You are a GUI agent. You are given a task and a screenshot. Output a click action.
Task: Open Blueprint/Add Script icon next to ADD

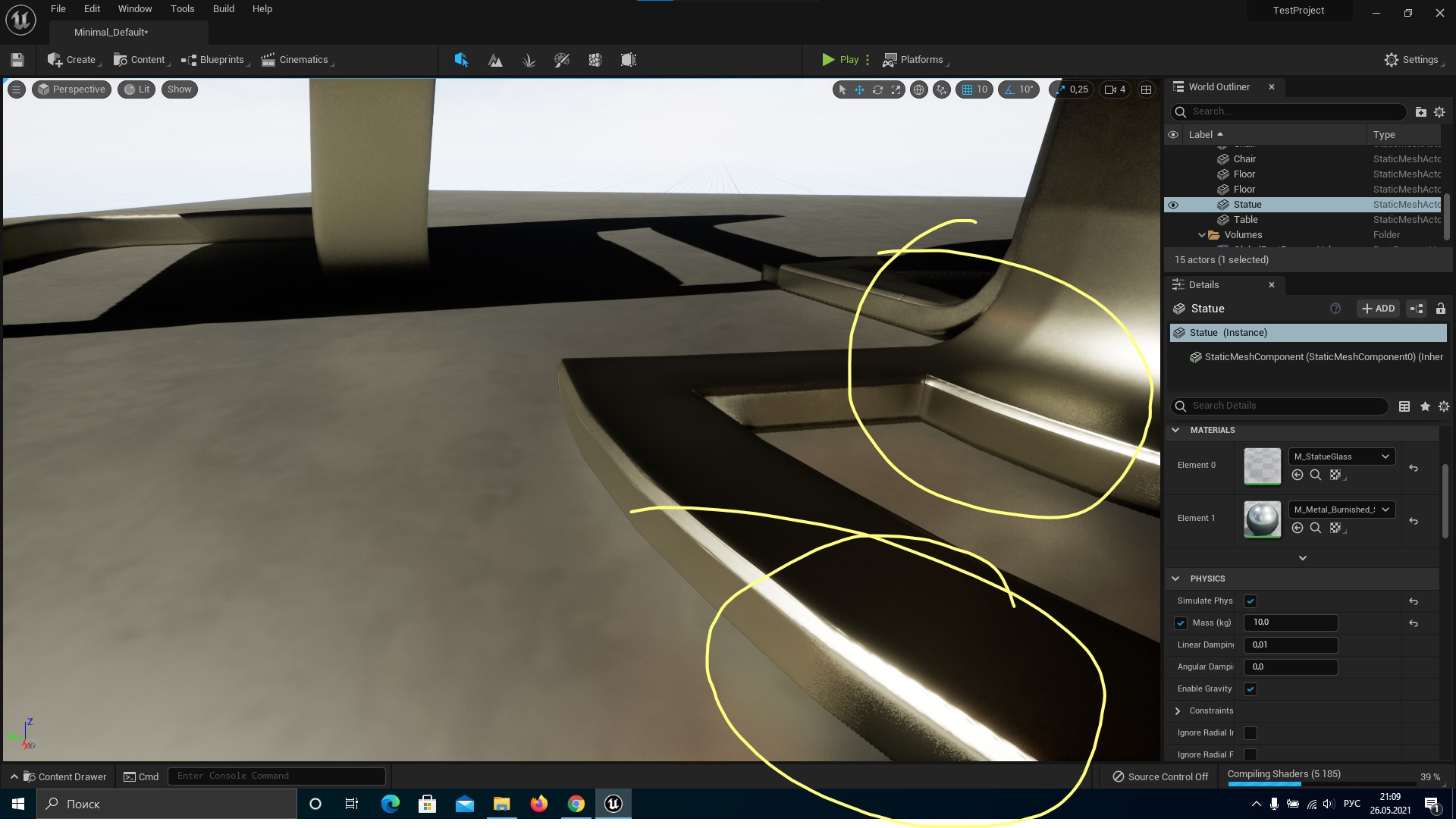point(1416,309)
